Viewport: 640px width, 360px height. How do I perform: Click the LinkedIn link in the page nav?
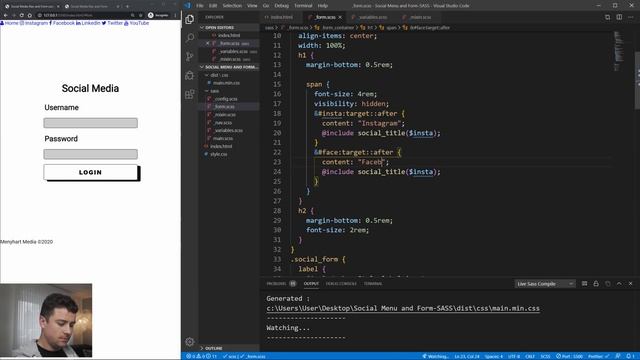[88, 23]
